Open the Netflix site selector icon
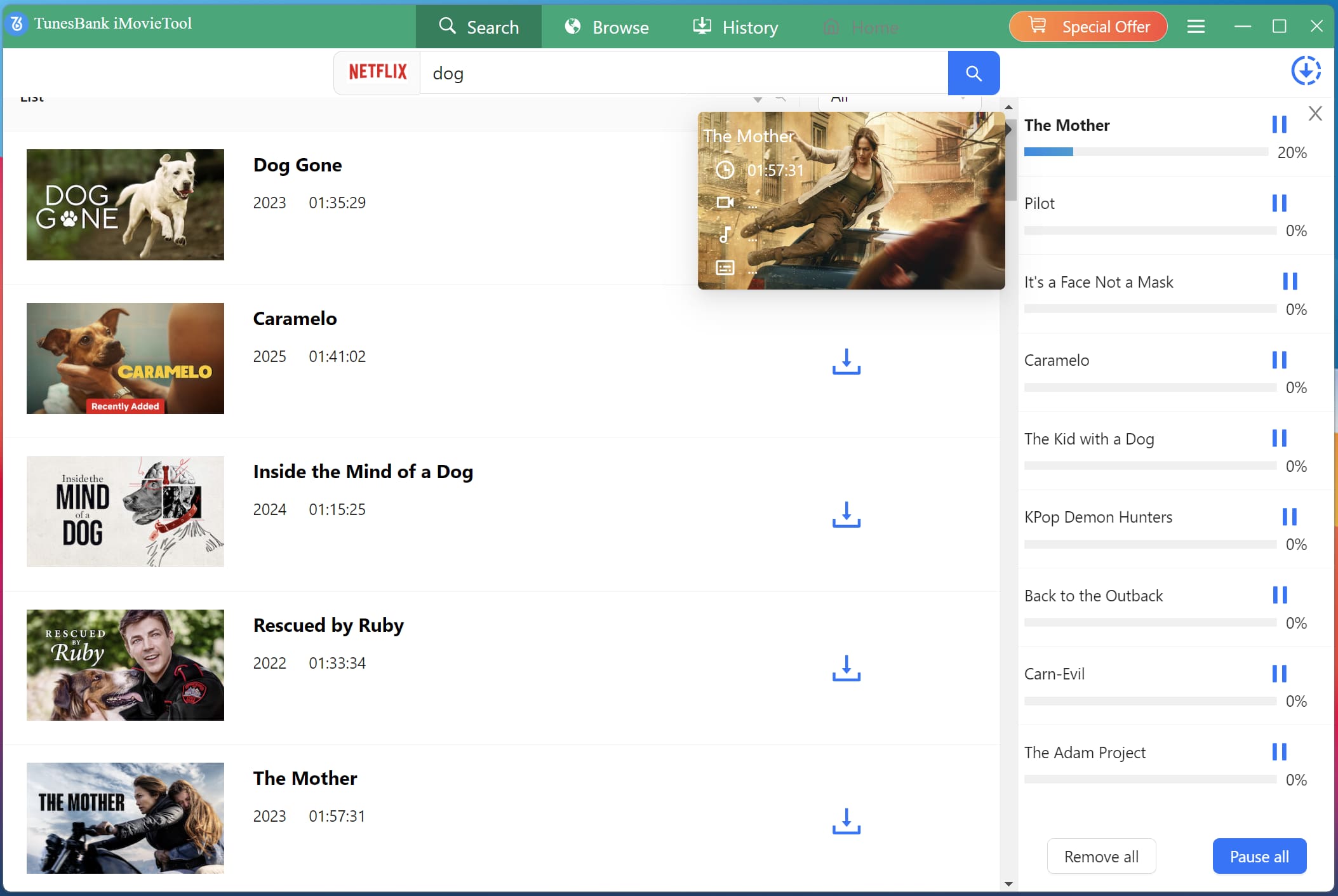The width and height of the screenshot is (1338, 896). click(377, 72)
